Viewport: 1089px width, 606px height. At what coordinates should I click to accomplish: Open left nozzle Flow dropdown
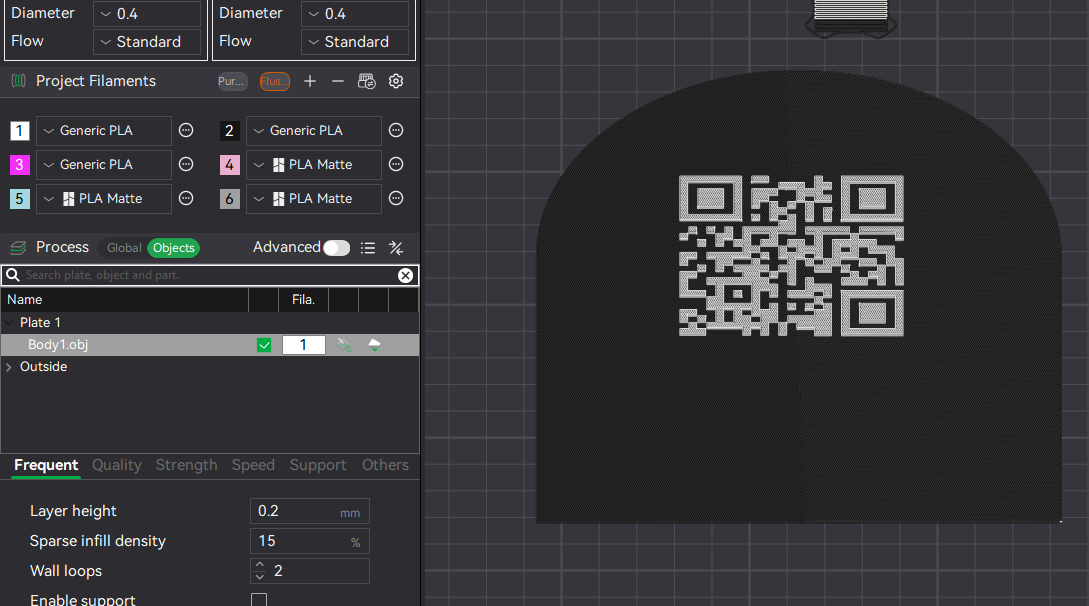click(147, 42)
